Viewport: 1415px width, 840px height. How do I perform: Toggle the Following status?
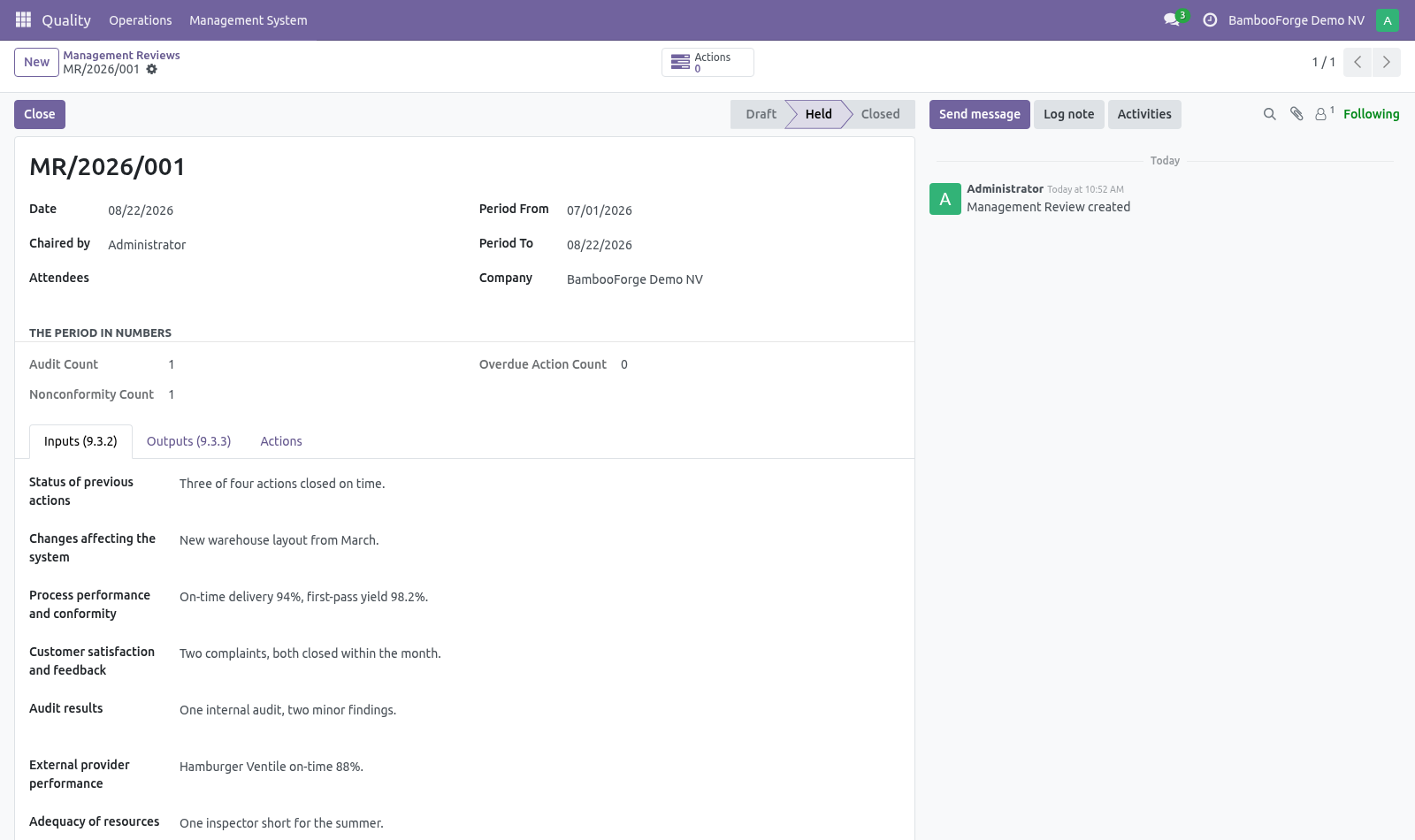click(1371, 114)
